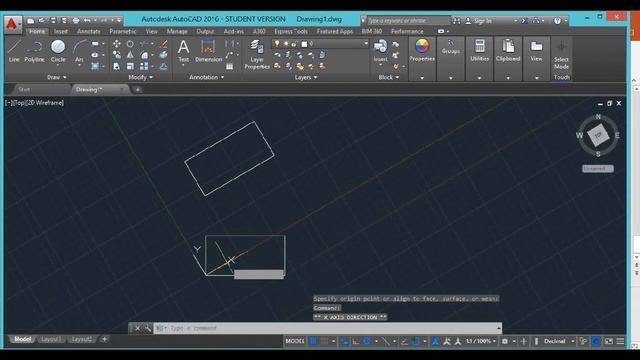
Task: Add a new drawing tab with plus button
Action: pyautogui.click(x=138, y=89)
